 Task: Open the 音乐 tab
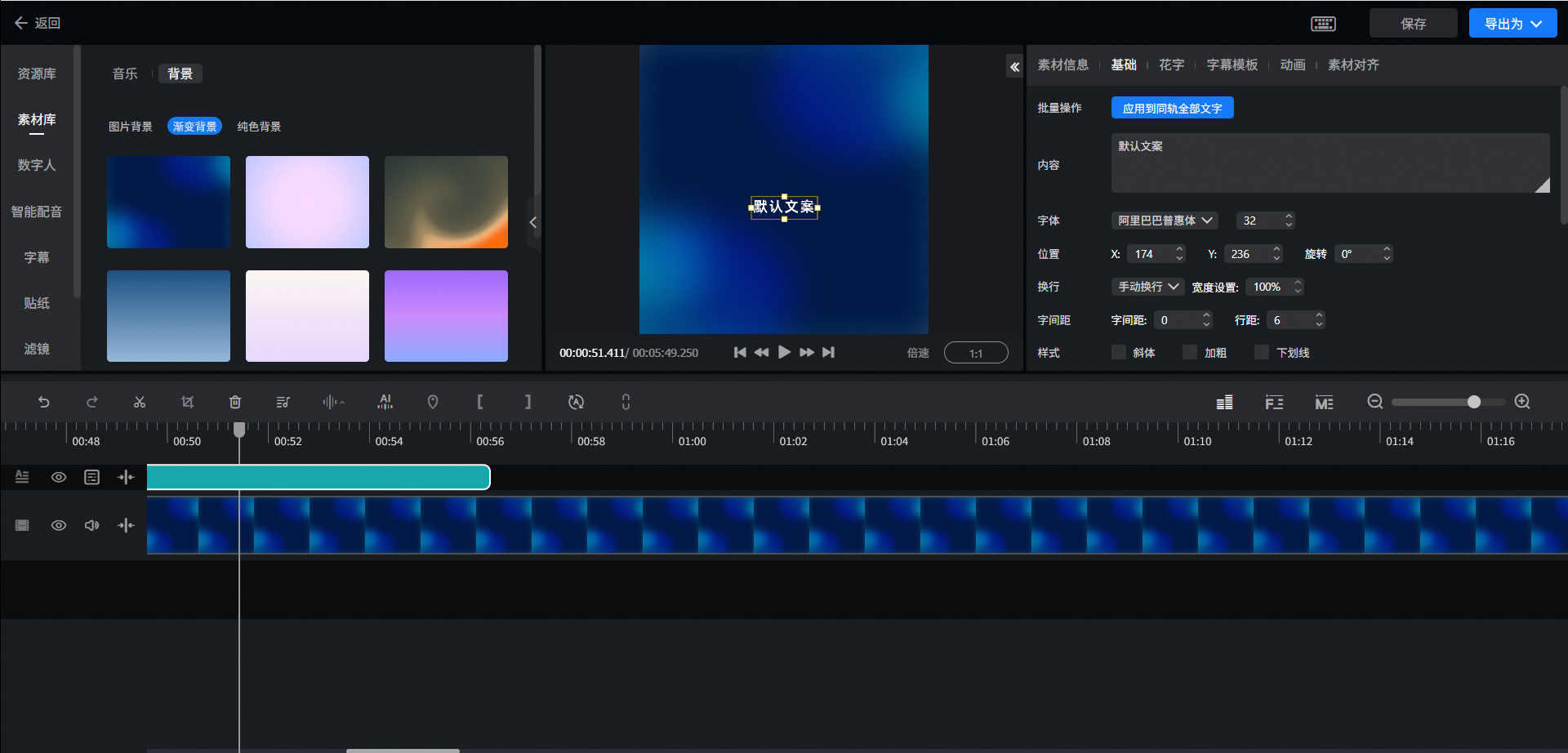[125, 74]
